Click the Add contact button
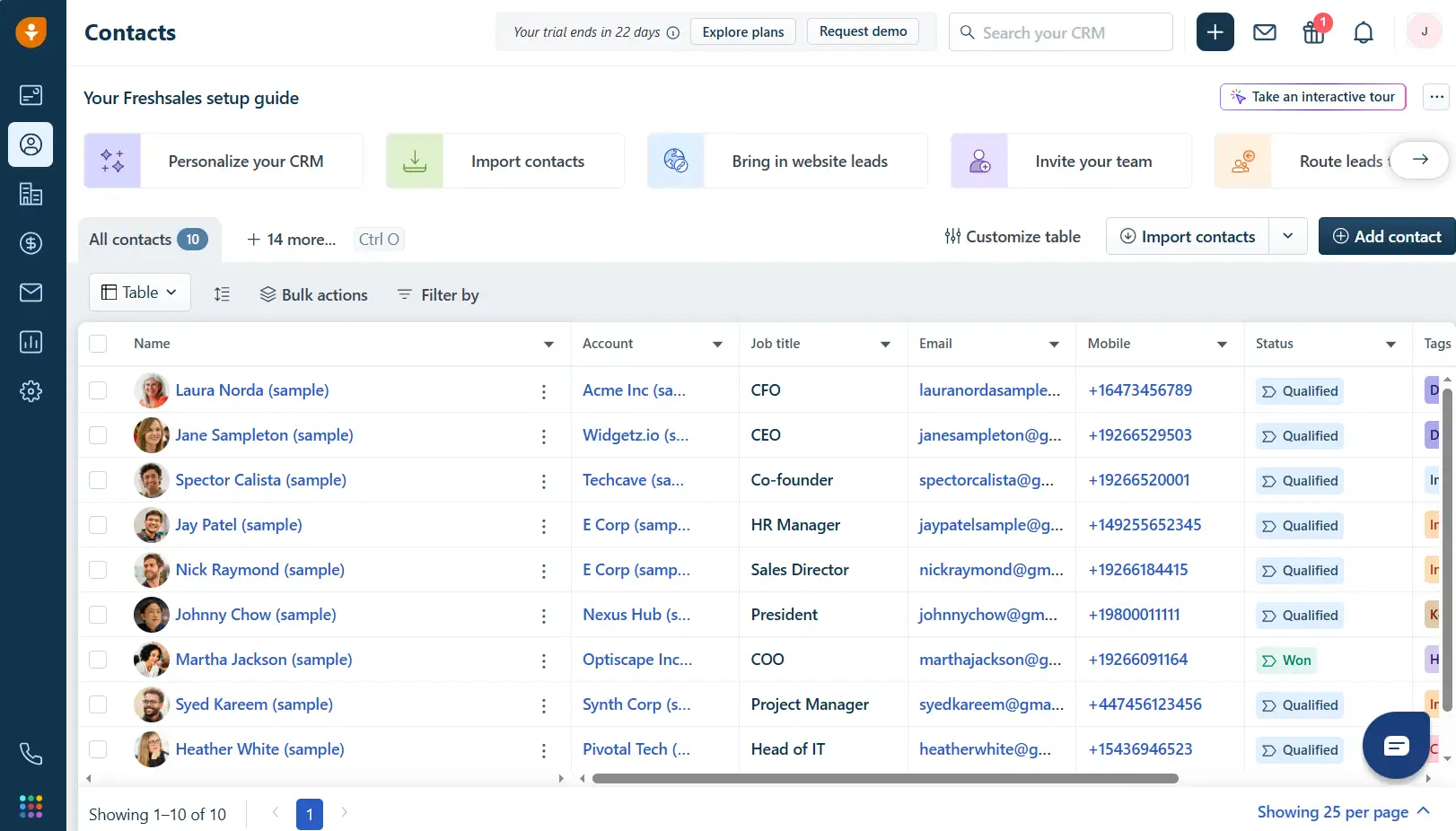 [x=1387, y=236]
